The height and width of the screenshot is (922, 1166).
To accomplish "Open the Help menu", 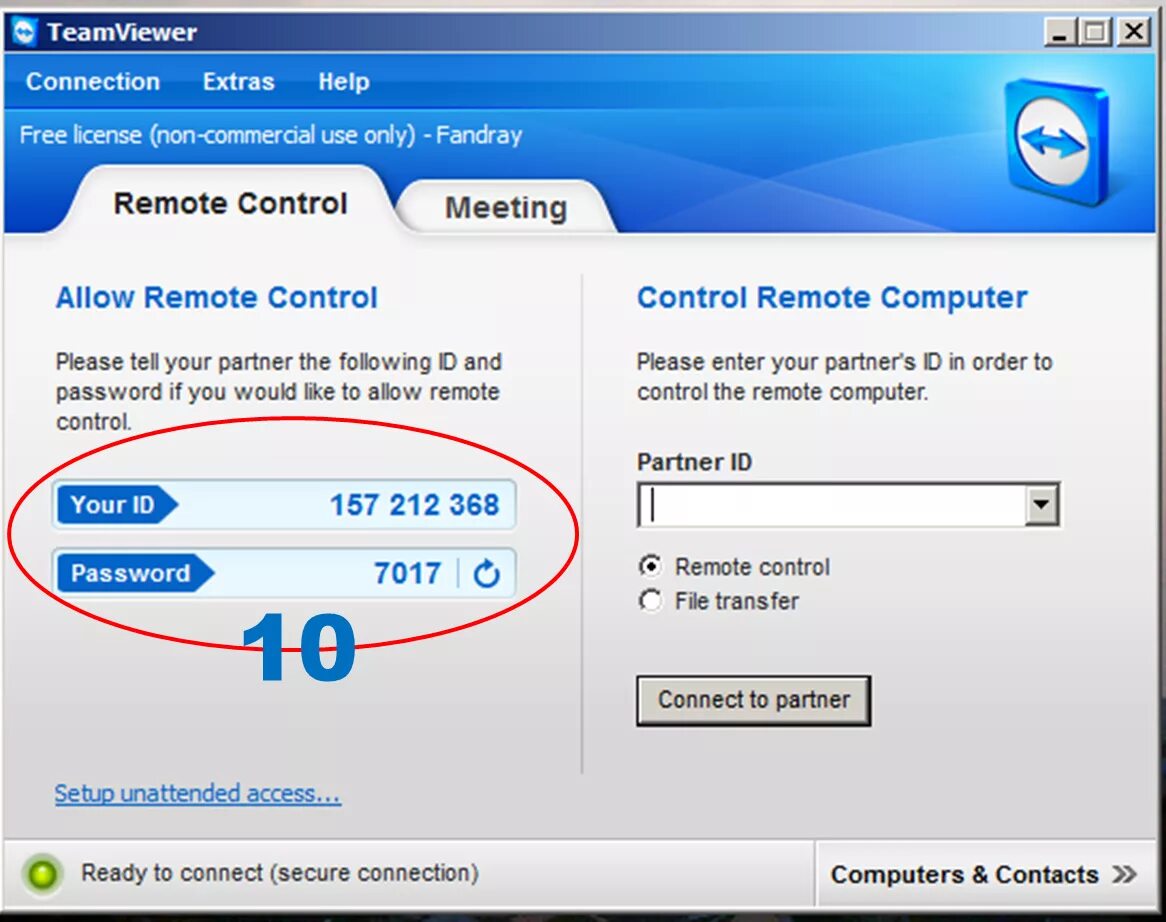I will [x=344, y=81].
